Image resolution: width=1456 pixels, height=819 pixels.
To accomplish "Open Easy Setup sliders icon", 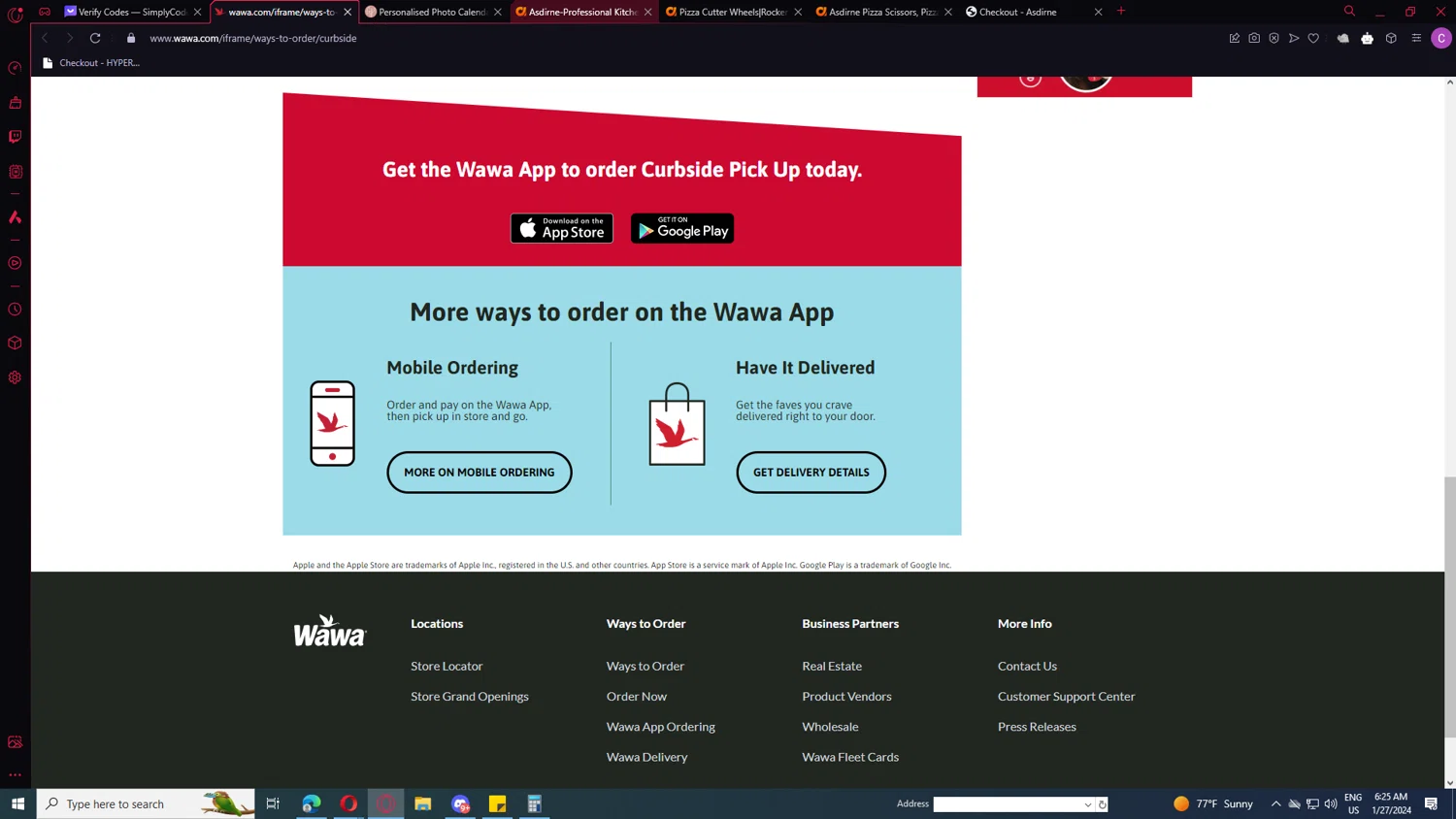I will pyautogui.click(x=1416, y=38).
